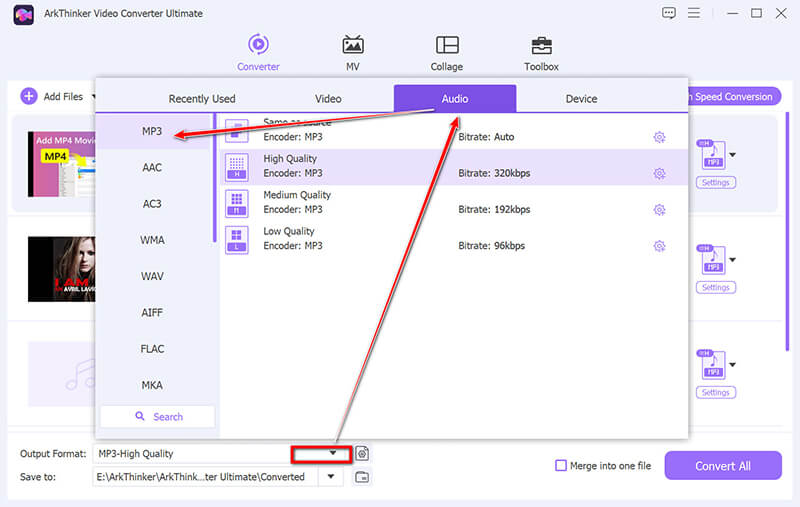
Task: Click the Add Files plus icon
Action: pos(29,96)
